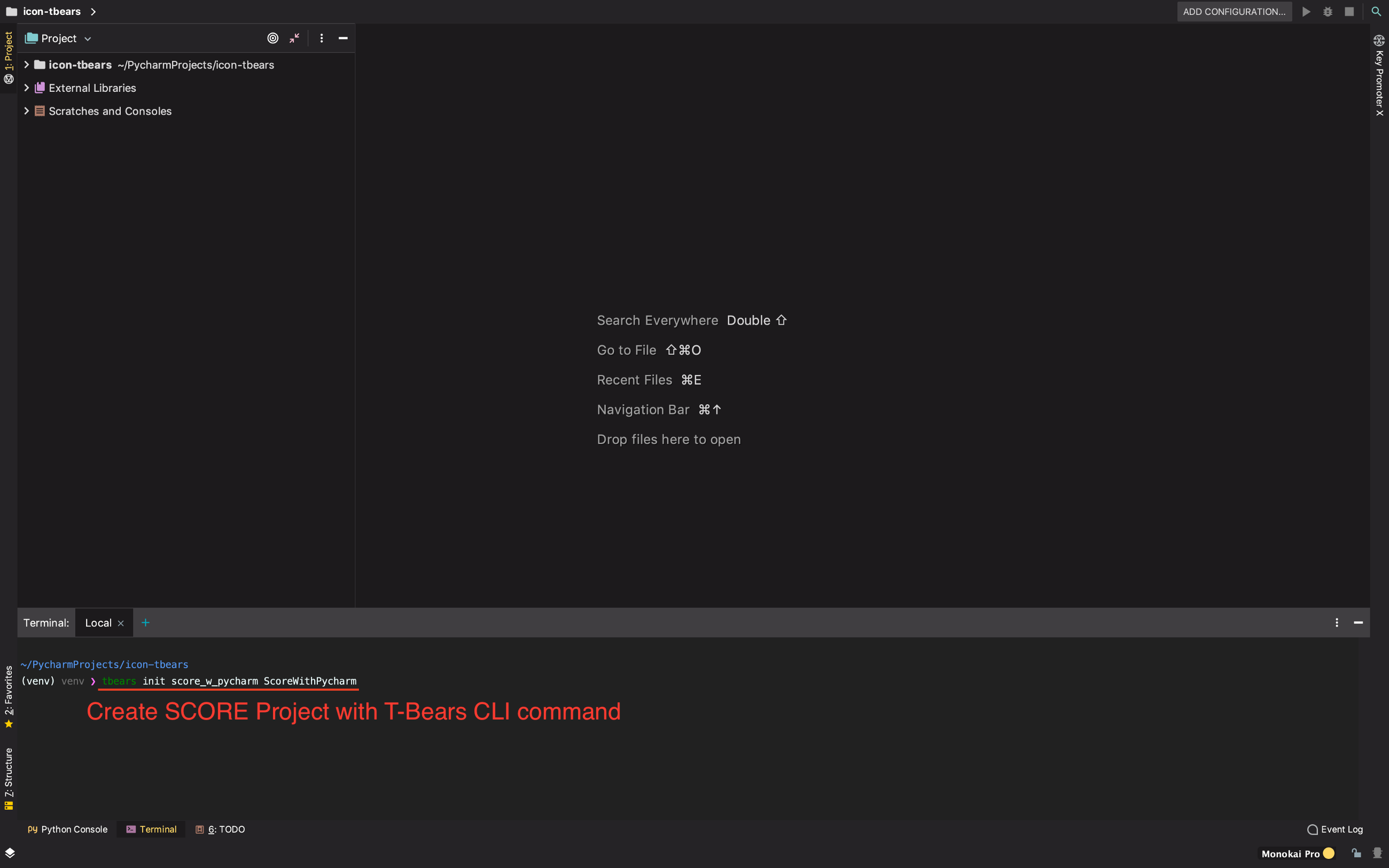This screenshot has height=868, width=1389.
Task: Switch to the Python Console tab
Action: pos(68,830)
